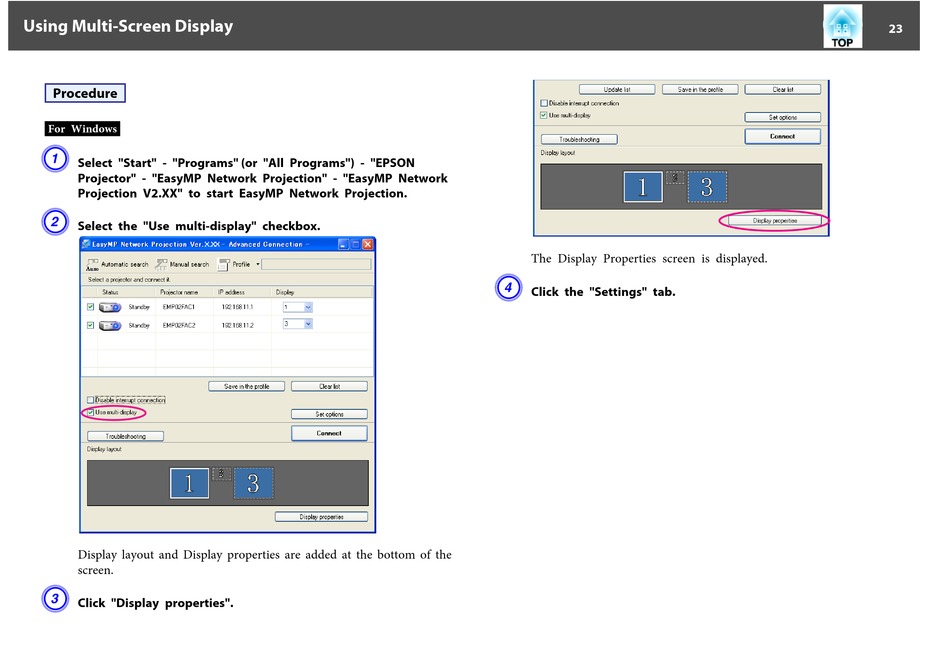Click the Standby status in the EMP02FAC2 row
Image resolution: width=950 pixels, height=660 pixels.
click(x=139, y=325)
